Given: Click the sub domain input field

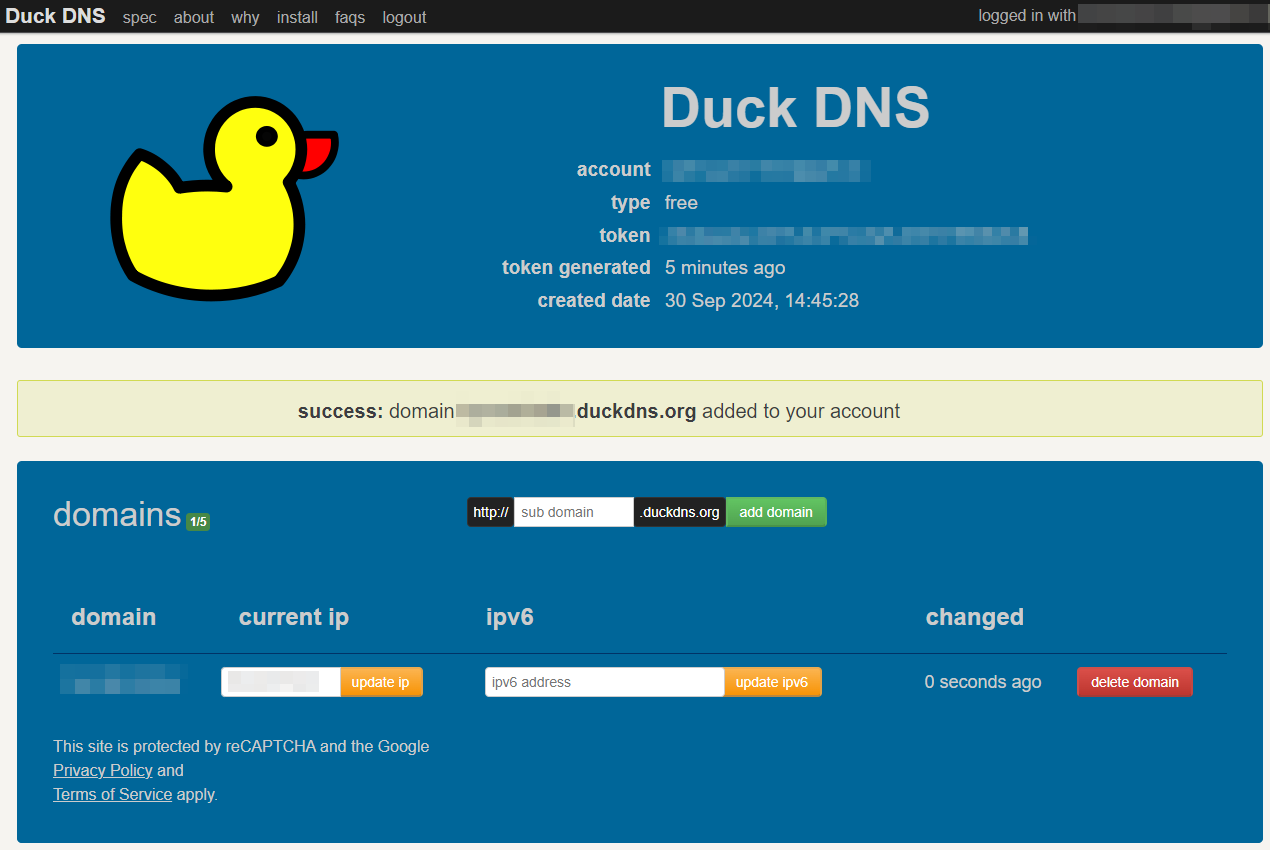Looking at the screenshot, I should [574, 512].
